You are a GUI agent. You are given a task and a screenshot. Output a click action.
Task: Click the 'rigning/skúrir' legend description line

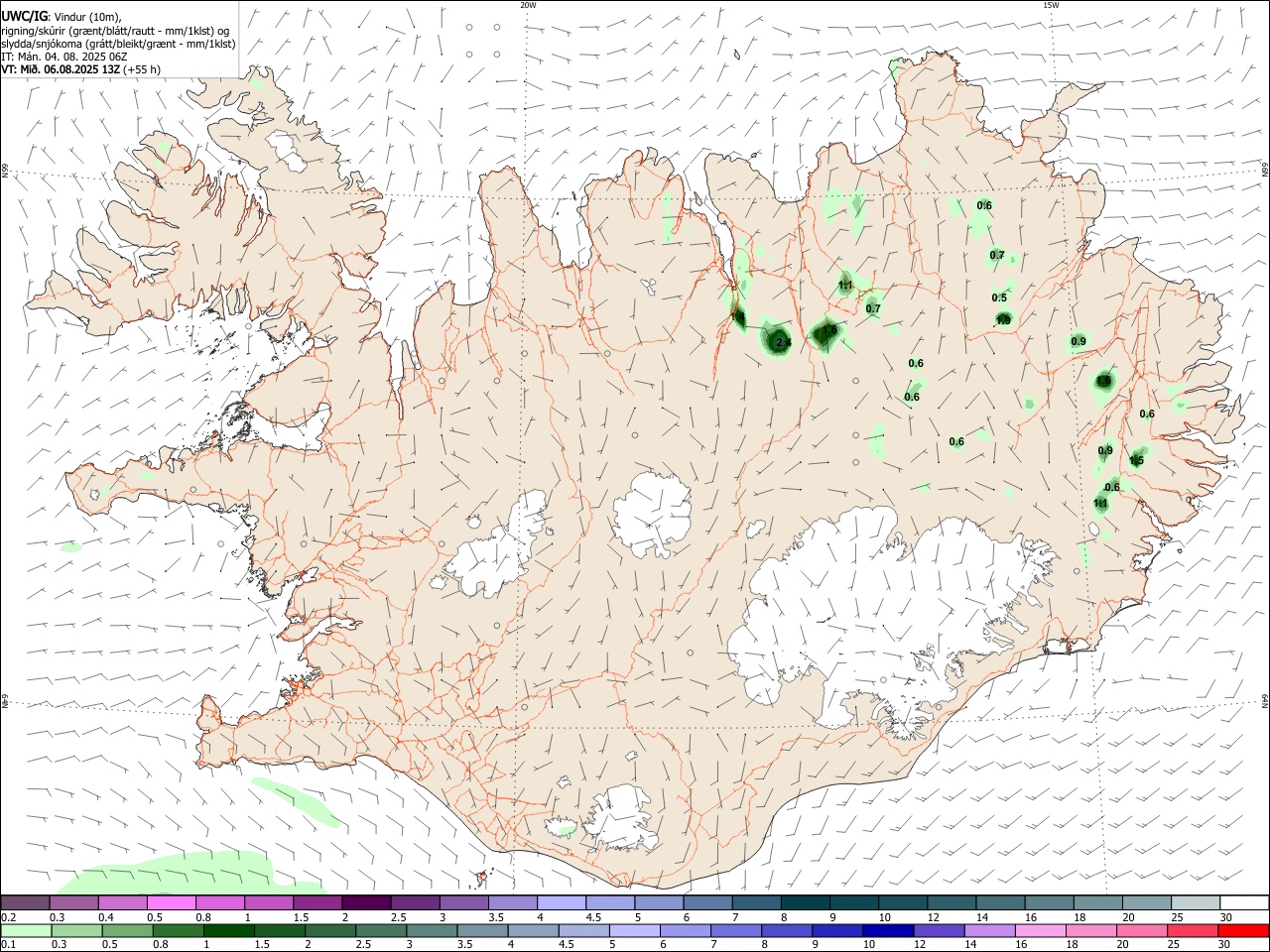[115, 31]
